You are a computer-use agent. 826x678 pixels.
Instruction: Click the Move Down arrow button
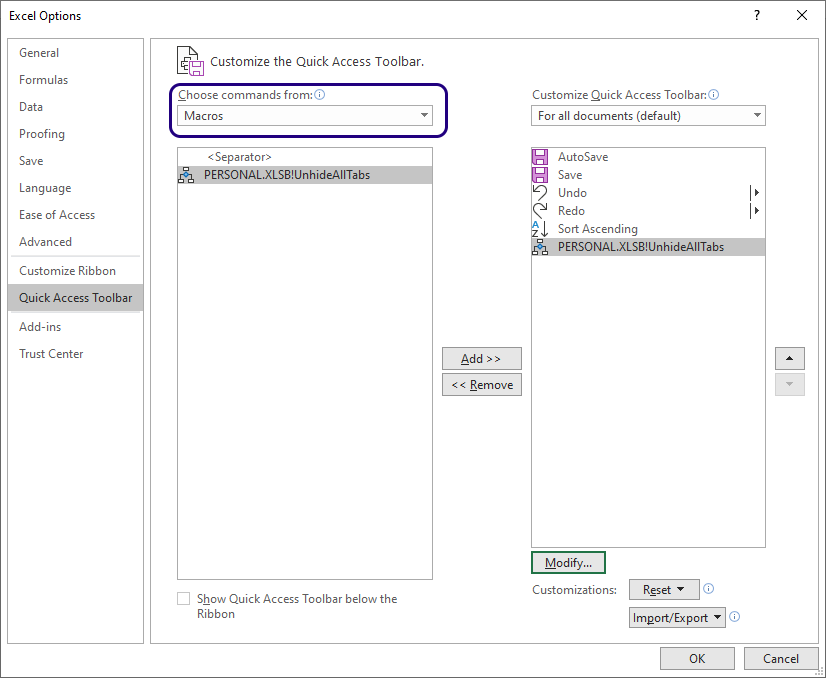tap(790, 385)
